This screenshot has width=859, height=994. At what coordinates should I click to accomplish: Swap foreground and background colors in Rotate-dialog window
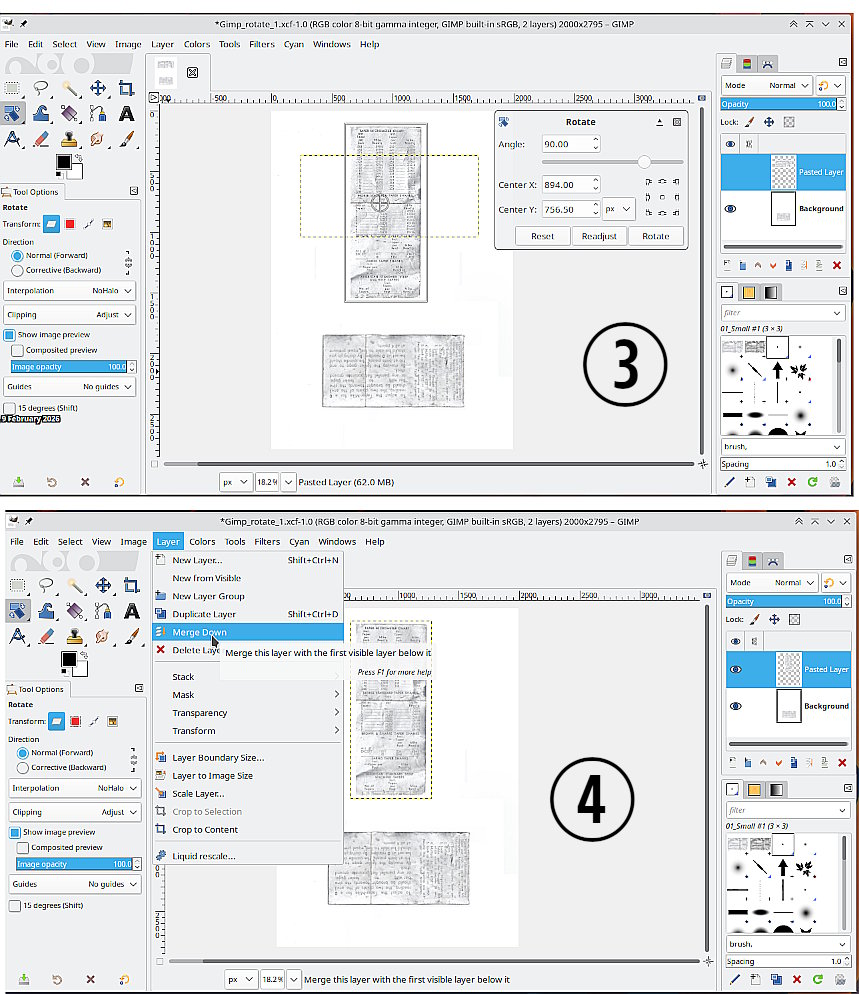(x=79, y=157)
